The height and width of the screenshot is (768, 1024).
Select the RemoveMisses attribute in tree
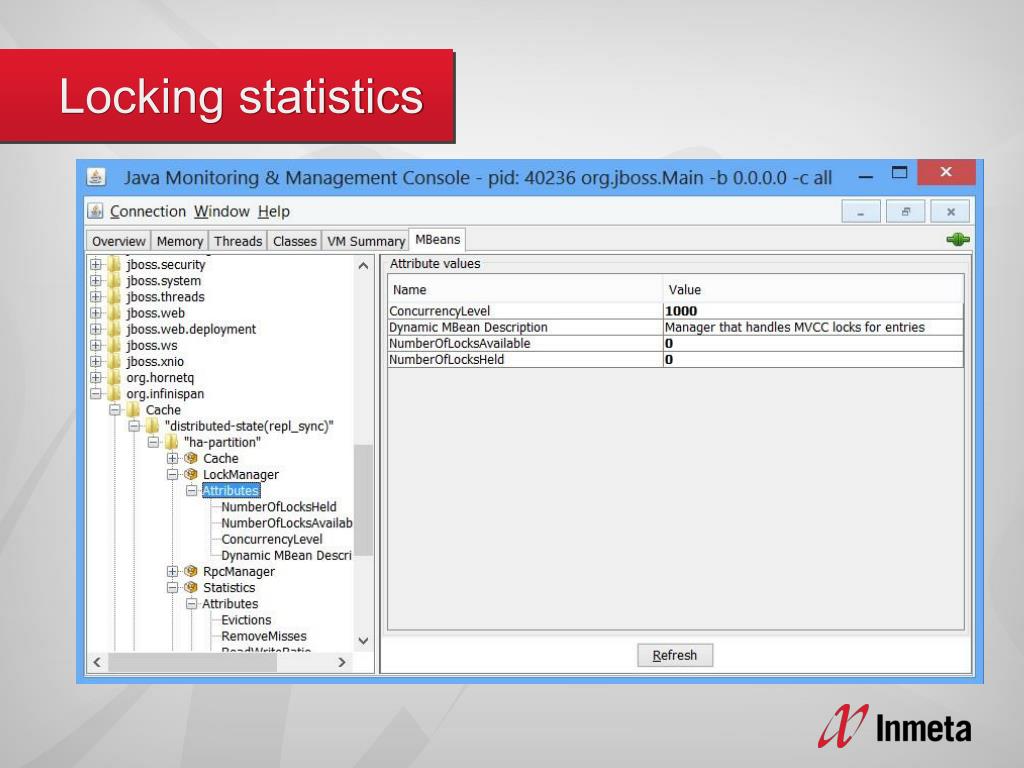(264, 636)
